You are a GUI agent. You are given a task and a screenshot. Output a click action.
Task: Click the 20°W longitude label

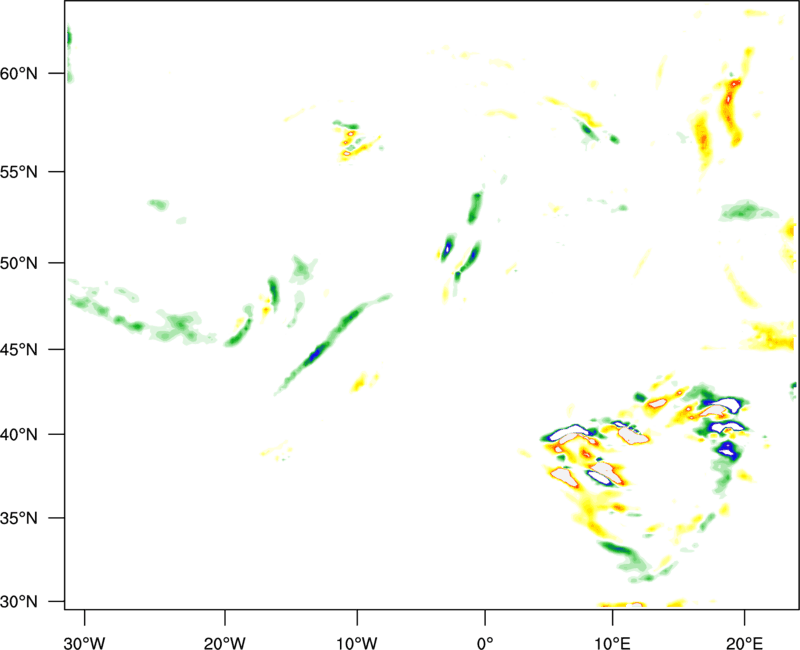(225, 643)
